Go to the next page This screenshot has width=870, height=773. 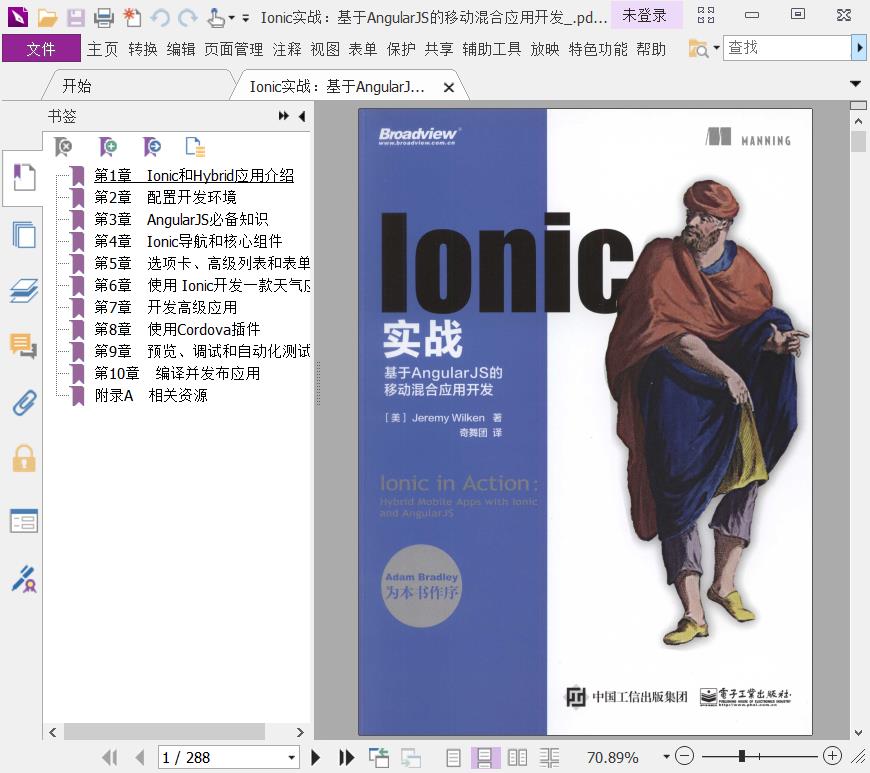(x=316, y=757)
